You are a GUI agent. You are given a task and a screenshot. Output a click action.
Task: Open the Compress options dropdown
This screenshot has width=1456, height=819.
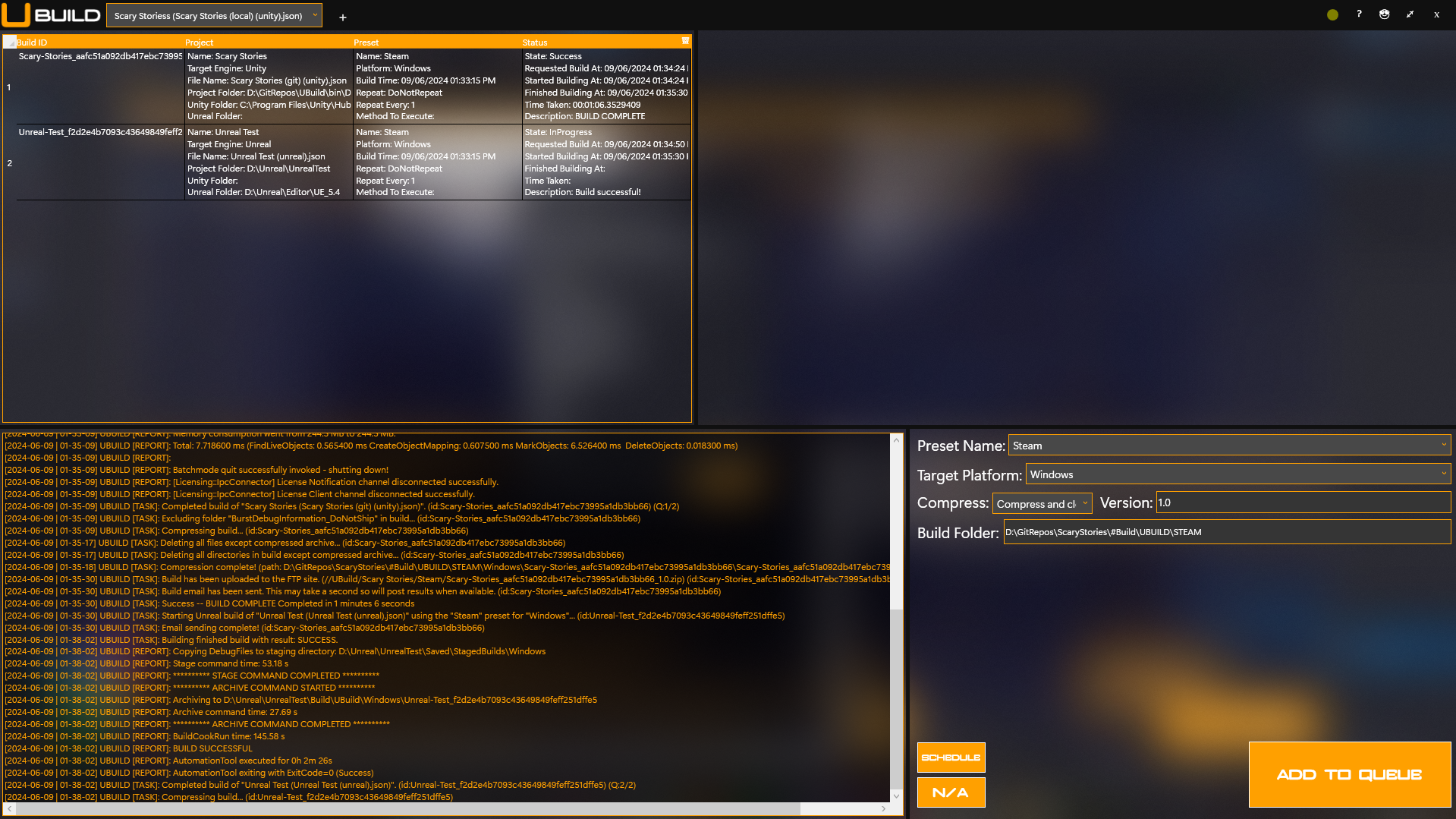pyautogui.click(x=1085, y=503)
